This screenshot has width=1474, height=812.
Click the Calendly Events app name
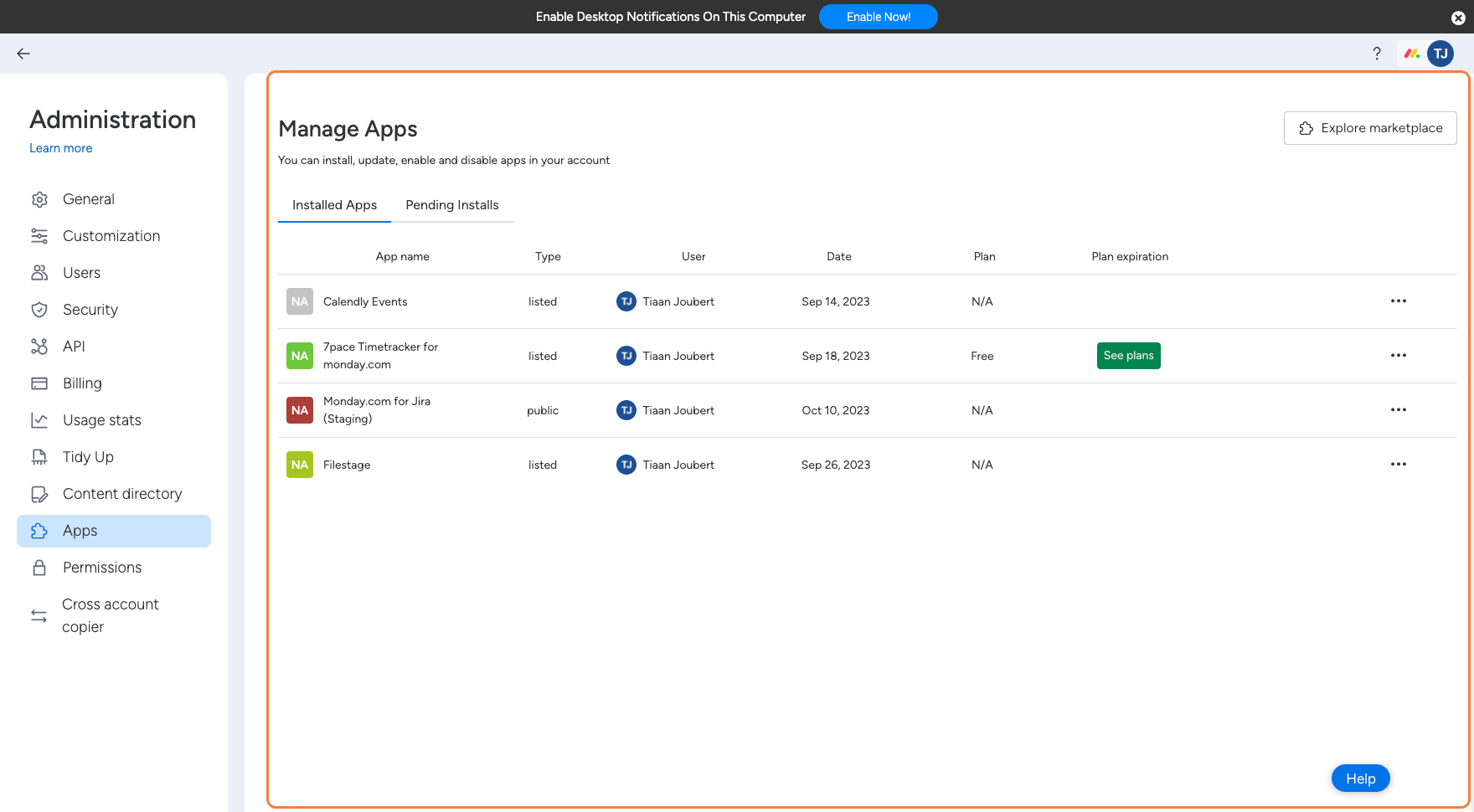coord(365,301)
